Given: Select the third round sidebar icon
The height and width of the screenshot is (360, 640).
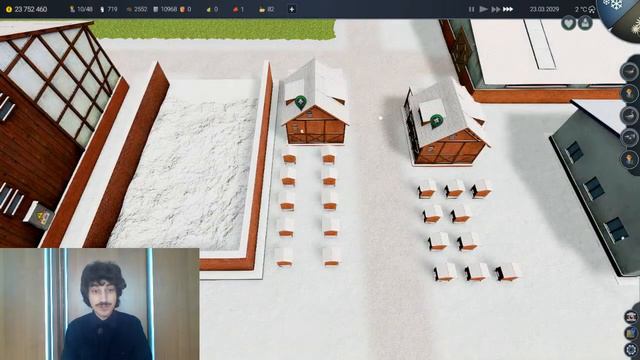Looking at the screenshot, I should click(x=629, y=116).
